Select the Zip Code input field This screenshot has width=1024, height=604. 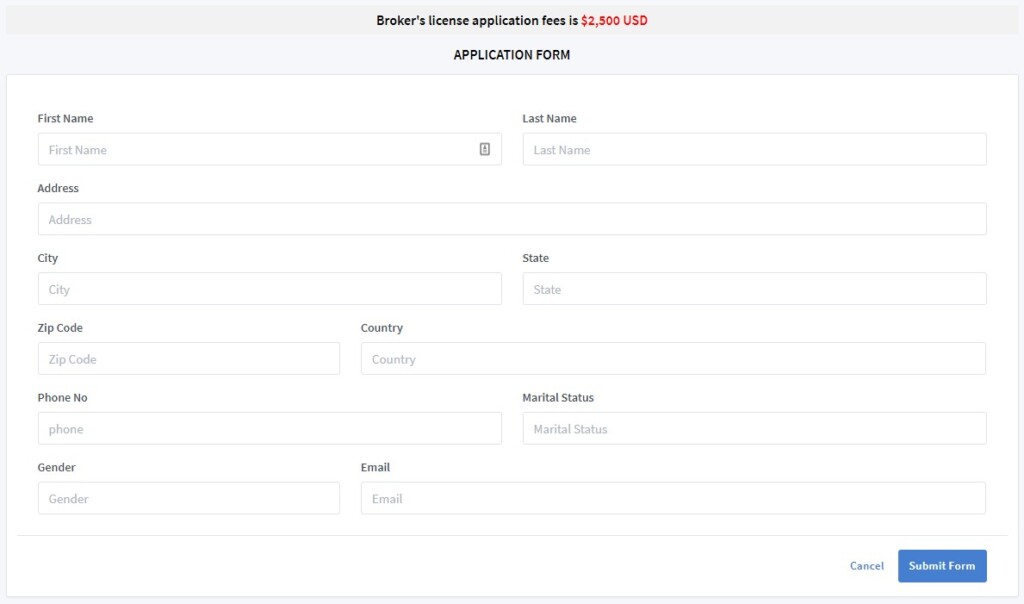[x=189, y=358]
